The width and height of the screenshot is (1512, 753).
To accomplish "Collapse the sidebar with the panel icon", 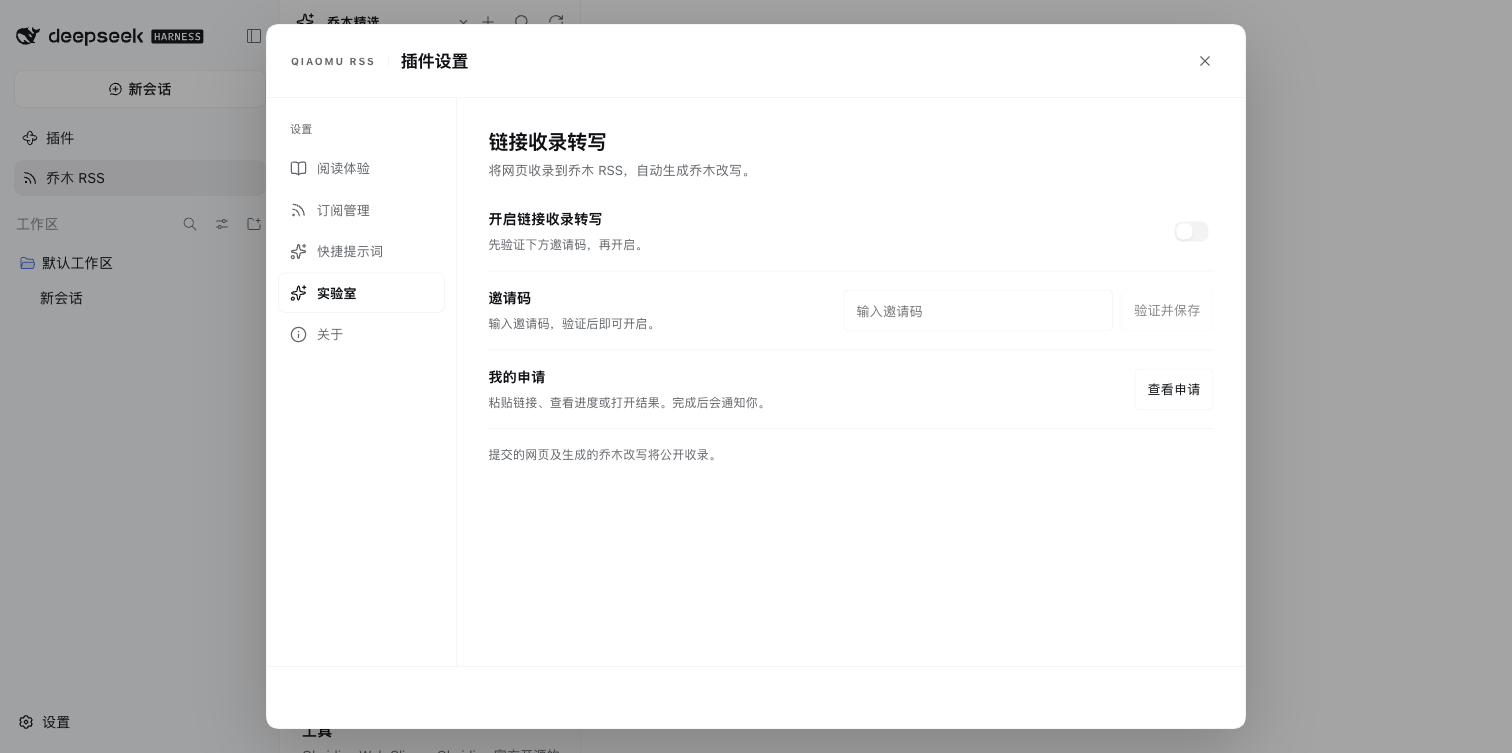I will pos(254,36).
